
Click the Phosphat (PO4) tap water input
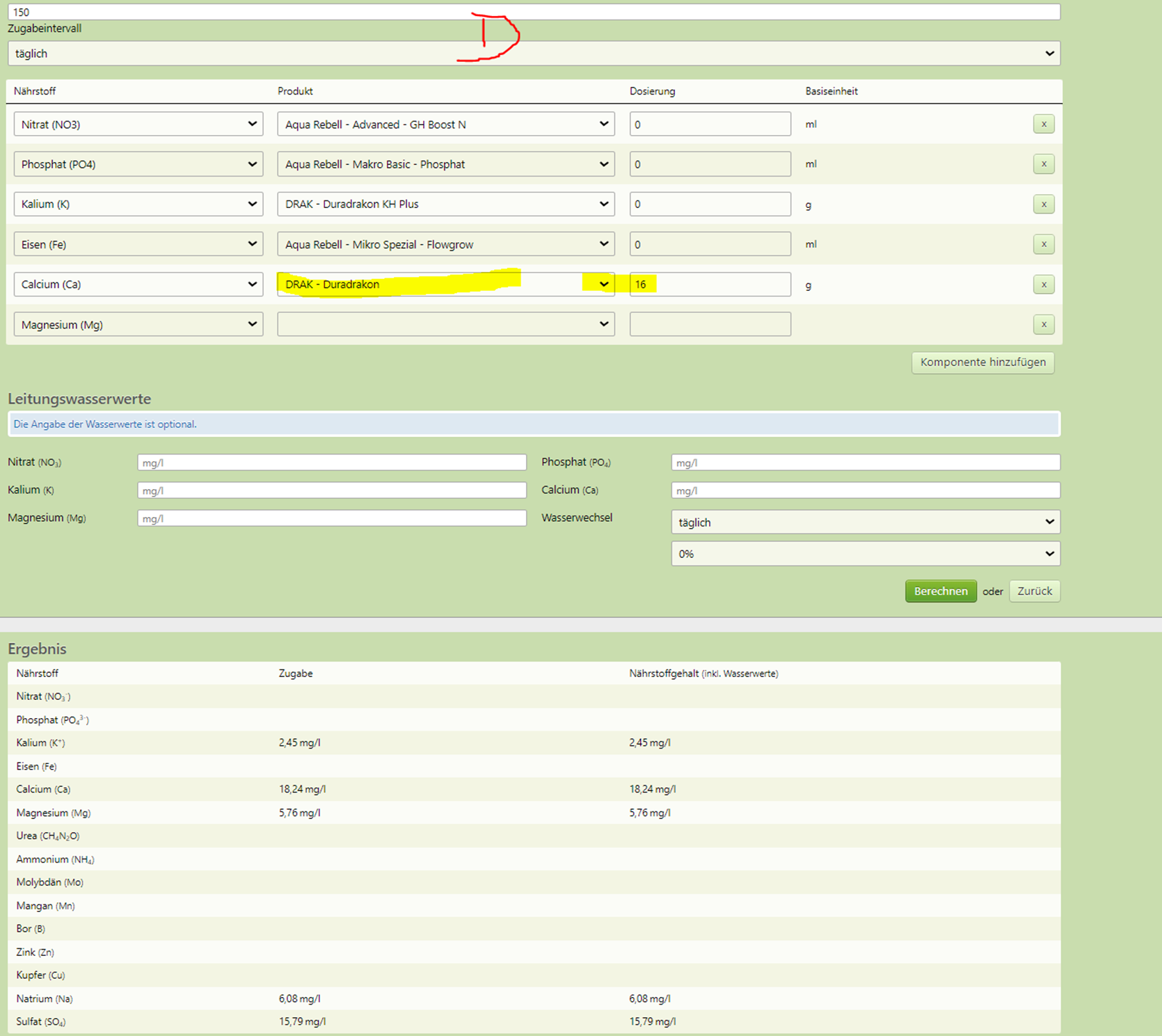click(866, 463)
